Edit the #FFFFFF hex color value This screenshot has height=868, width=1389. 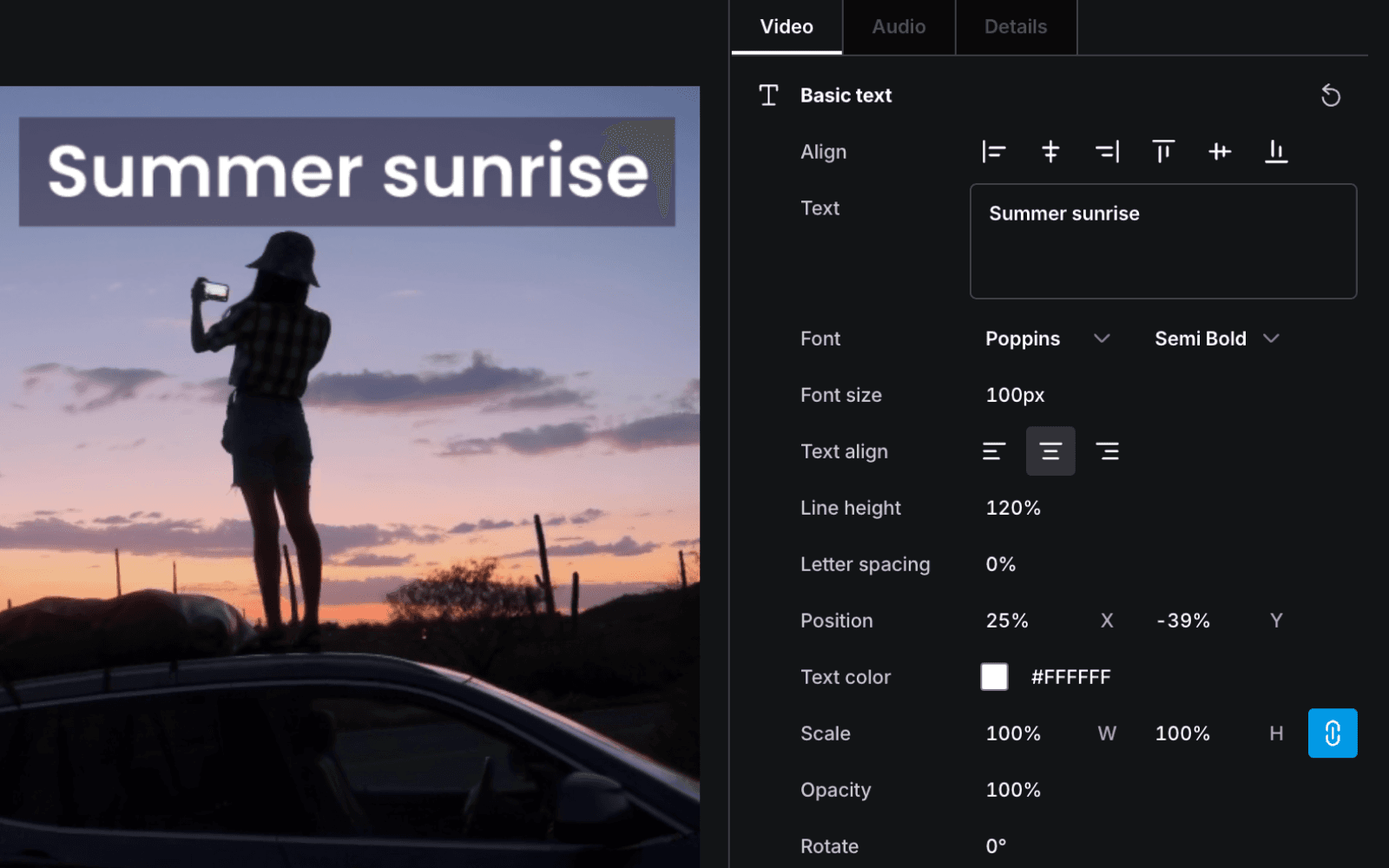[1070, 677]
